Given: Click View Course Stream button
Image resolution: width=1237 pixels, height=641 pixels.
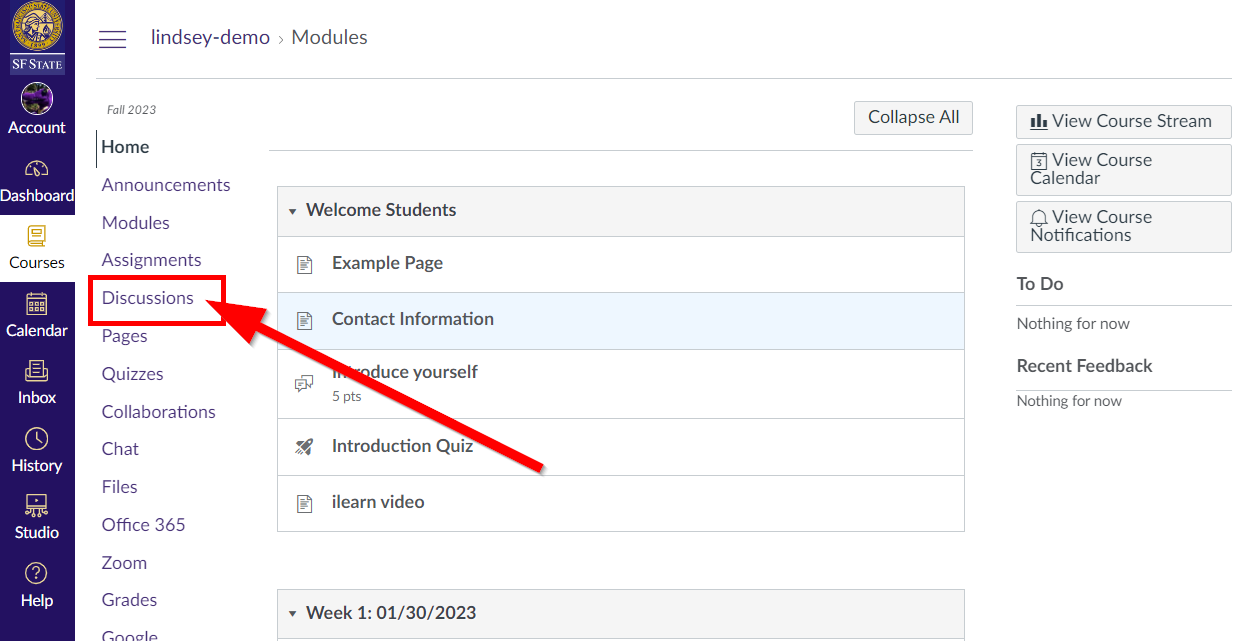Looking at the screenshot, I should [x=1124, y=121].
